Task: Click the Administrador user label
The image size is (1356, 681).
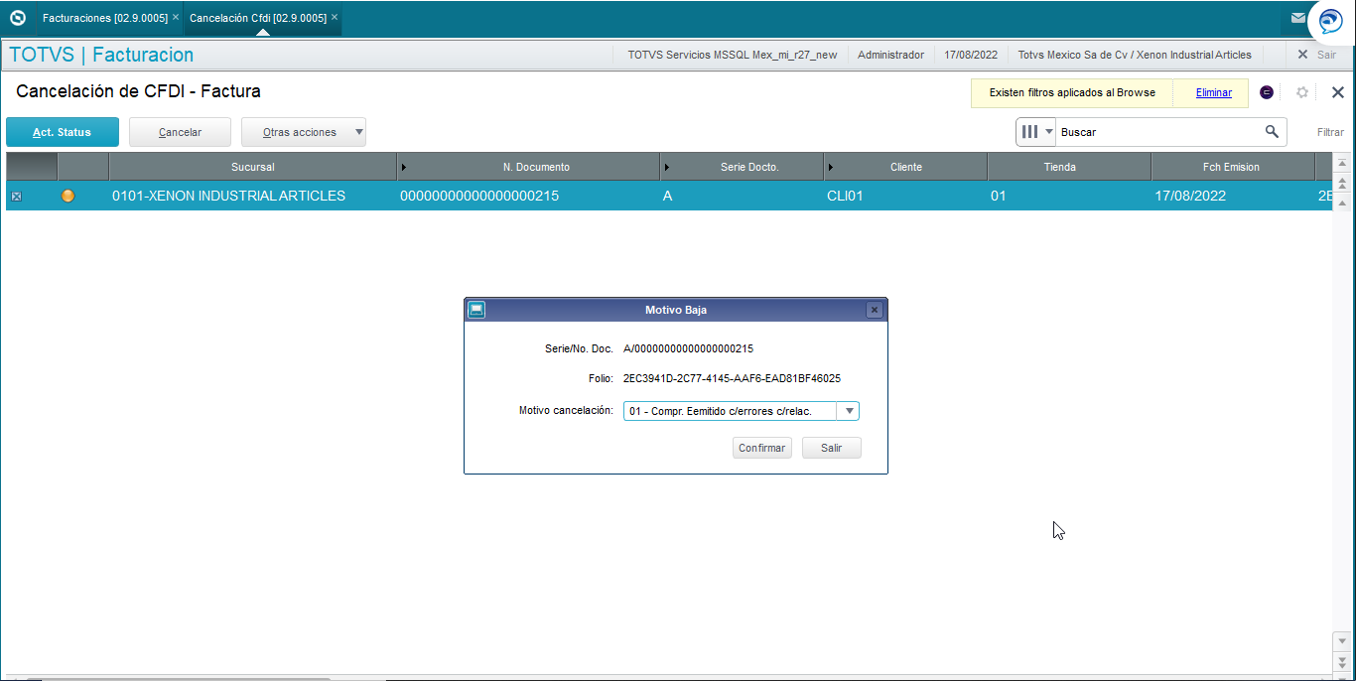Action: pos(891,55)
